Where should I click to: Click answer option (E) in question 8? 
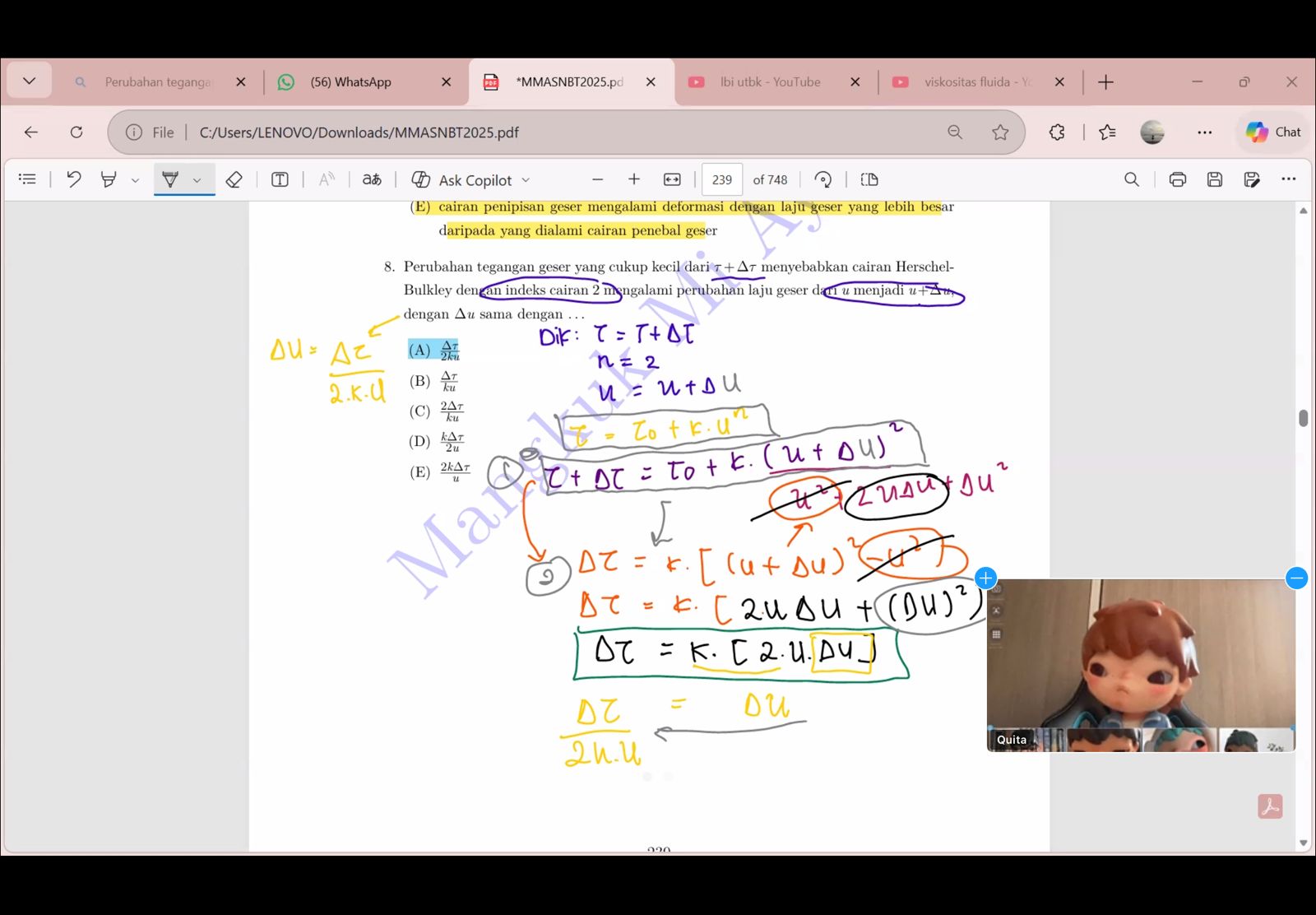[440, 471]
